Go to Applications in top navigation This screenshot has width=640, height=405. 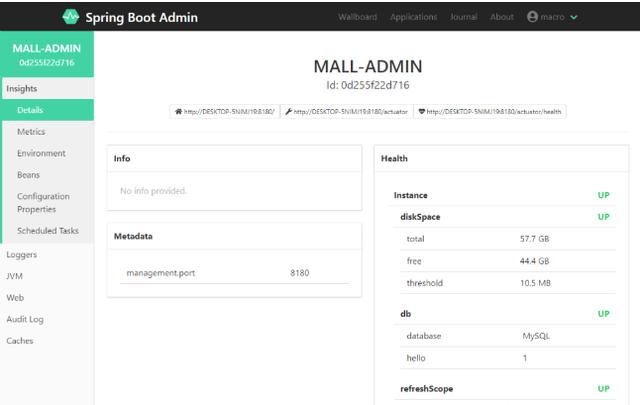point(413,17)
